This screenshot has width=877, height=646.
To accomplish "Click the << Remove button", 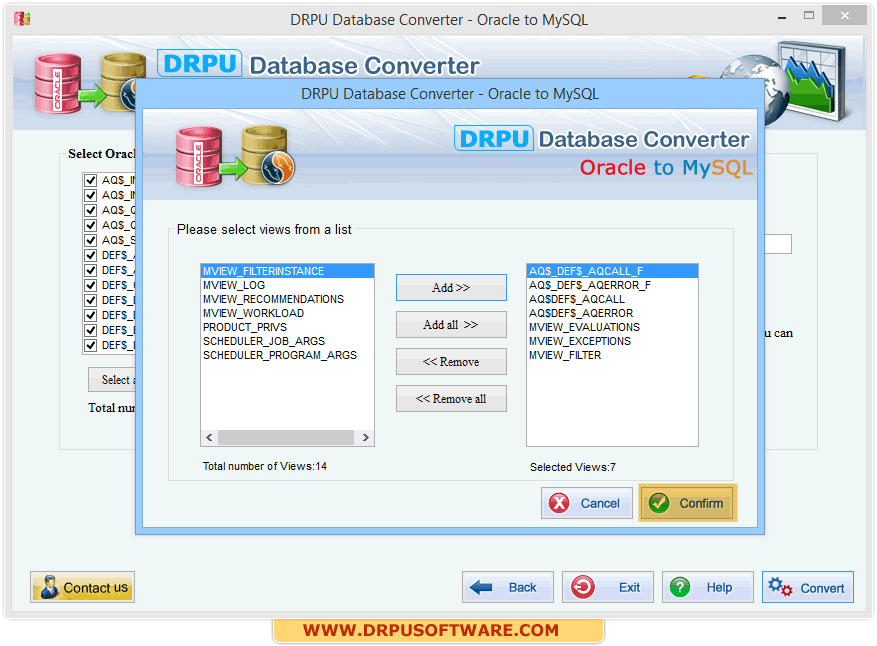I will pyautogui.click(x=451, y=362).
